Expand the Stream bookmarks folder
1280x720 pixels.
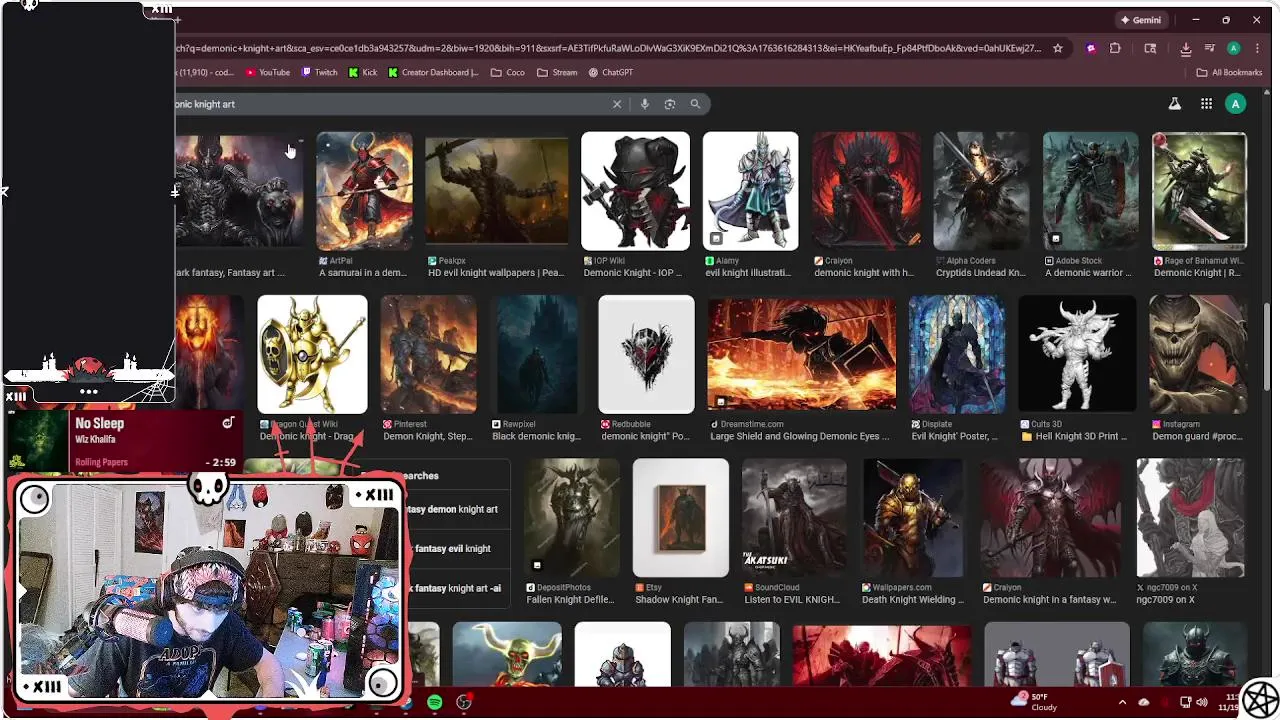point(557,72)
